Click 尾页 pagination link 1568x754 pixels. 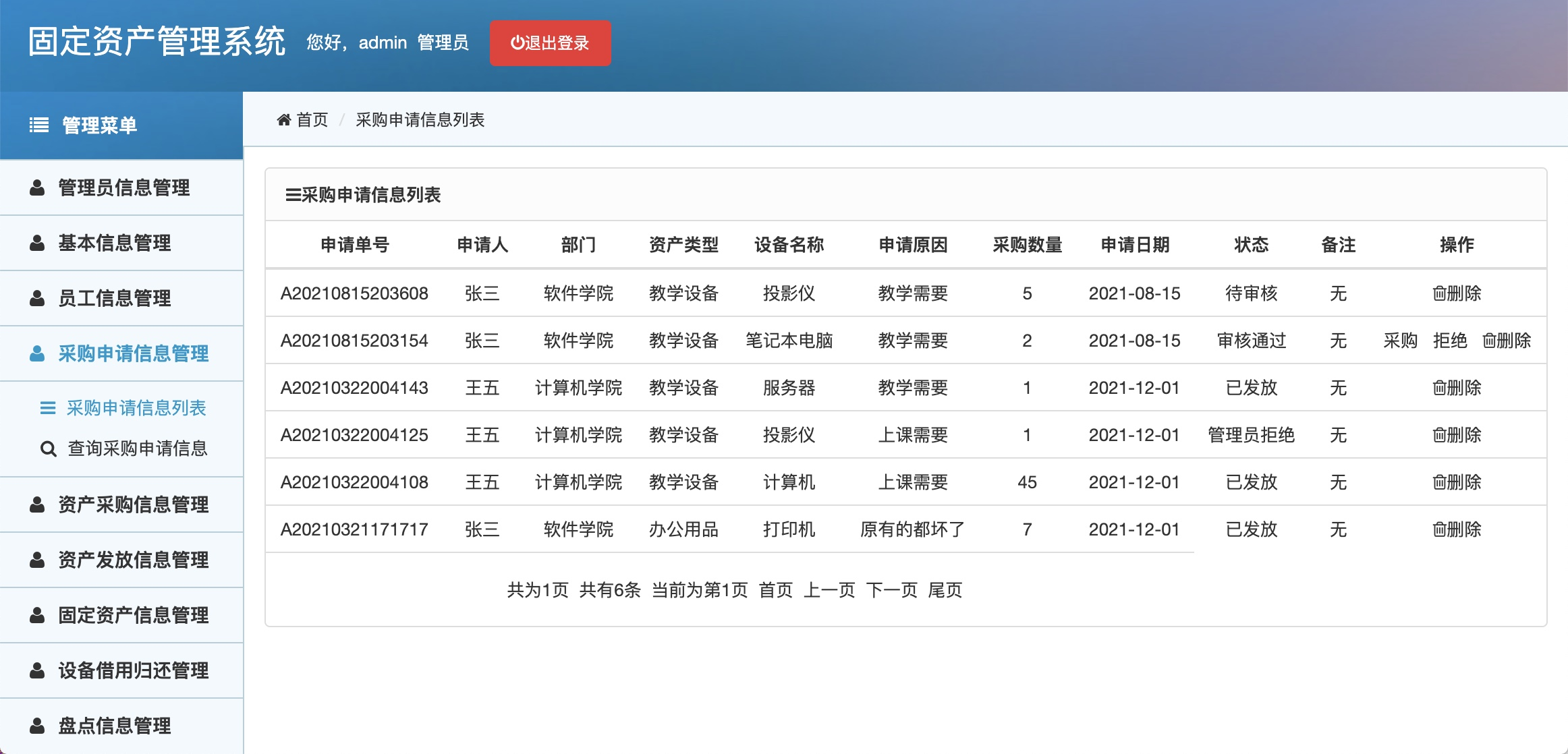click(x=945, y=590)
